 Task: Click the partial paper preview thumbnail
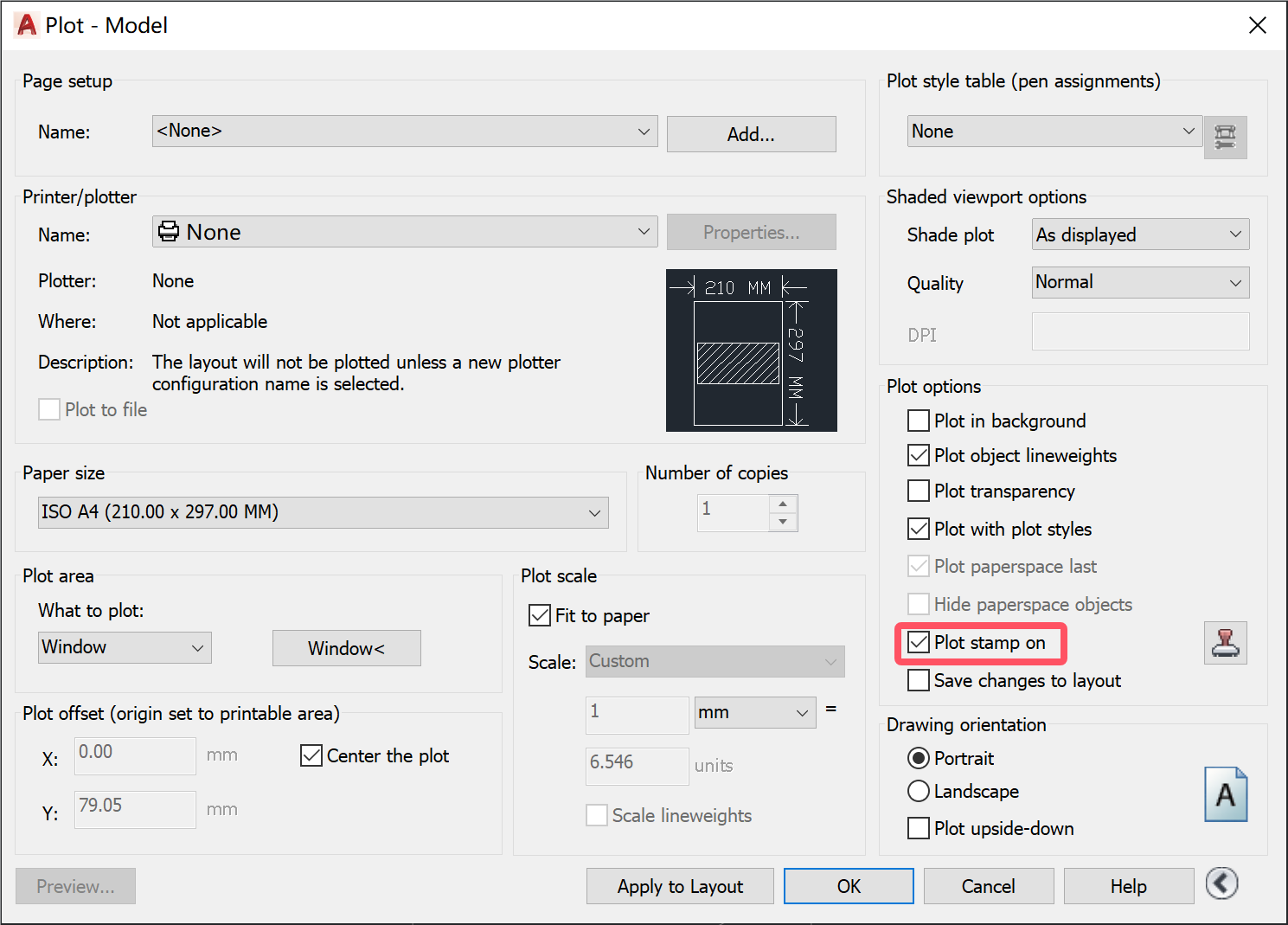pyautogui.click(x=751, y=350)
